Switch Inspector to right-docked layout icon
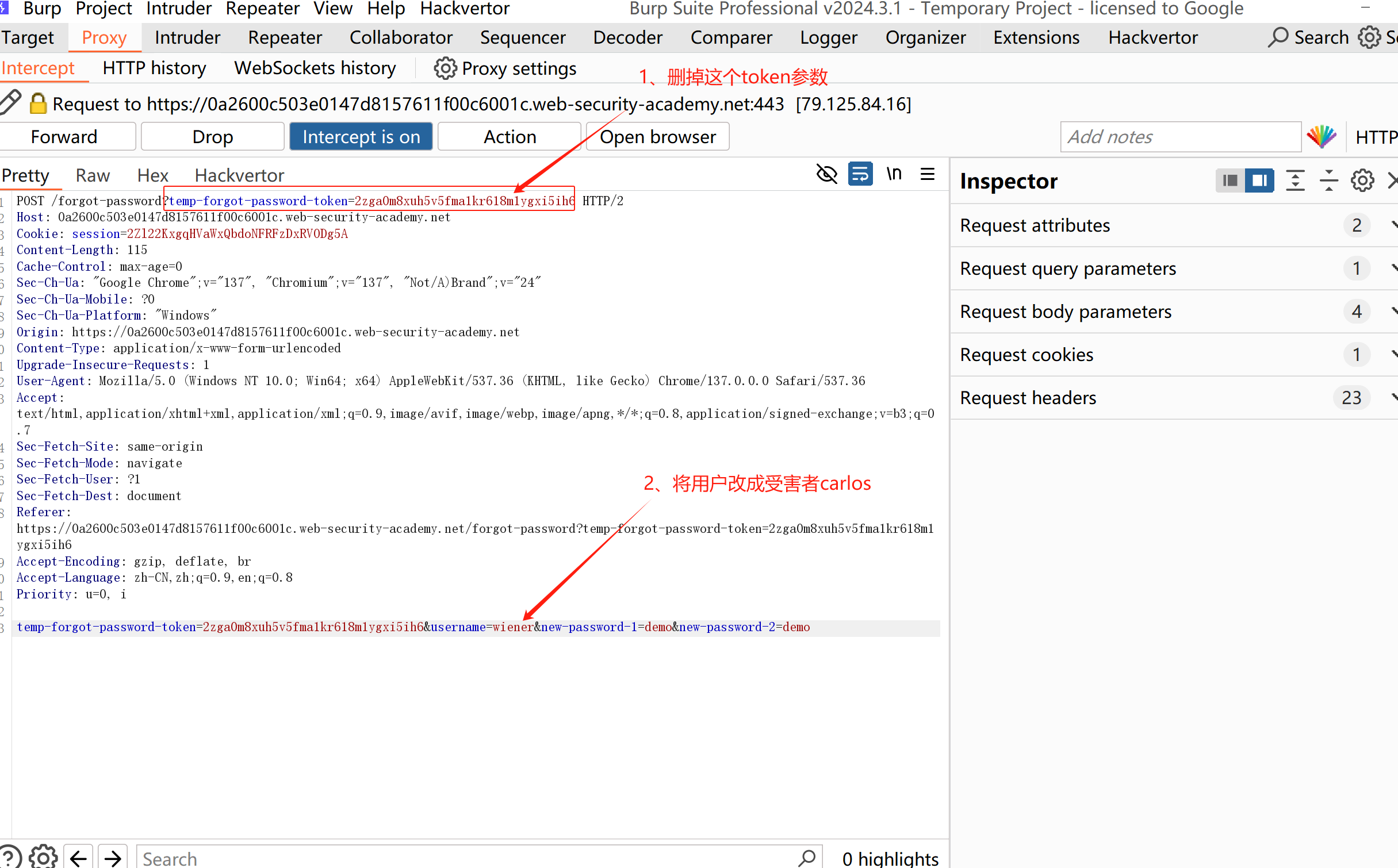This screenshot has height=868, width=1398. pyautogui.click(x=1259, y=181)
